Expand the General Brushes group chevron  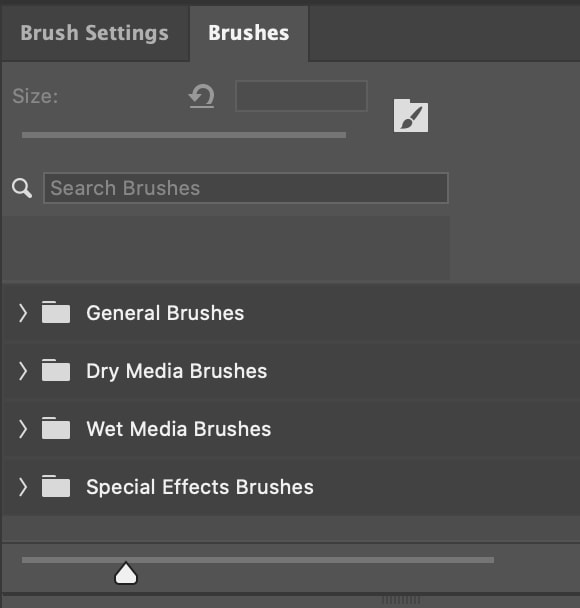click(x=23, y=313)
